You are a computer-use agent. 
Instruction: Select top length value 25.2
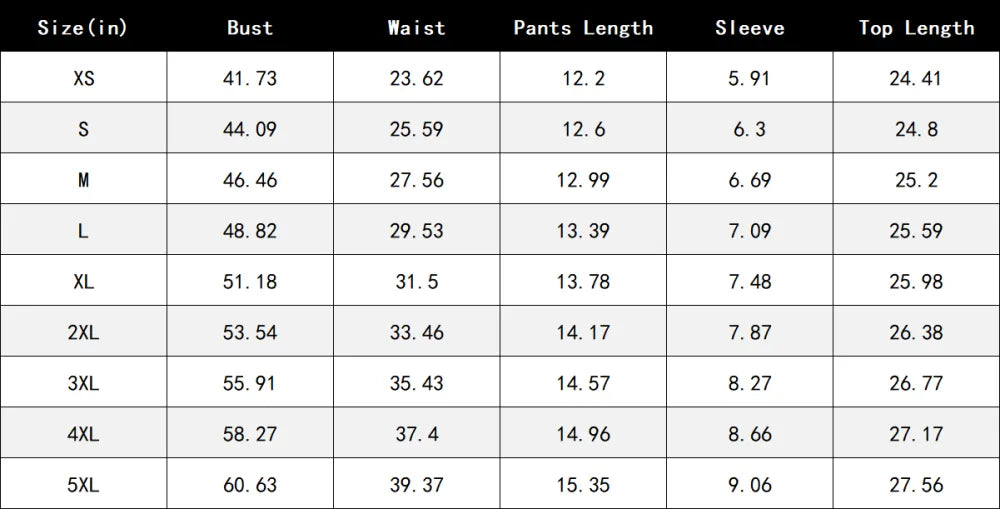[916, 180]
